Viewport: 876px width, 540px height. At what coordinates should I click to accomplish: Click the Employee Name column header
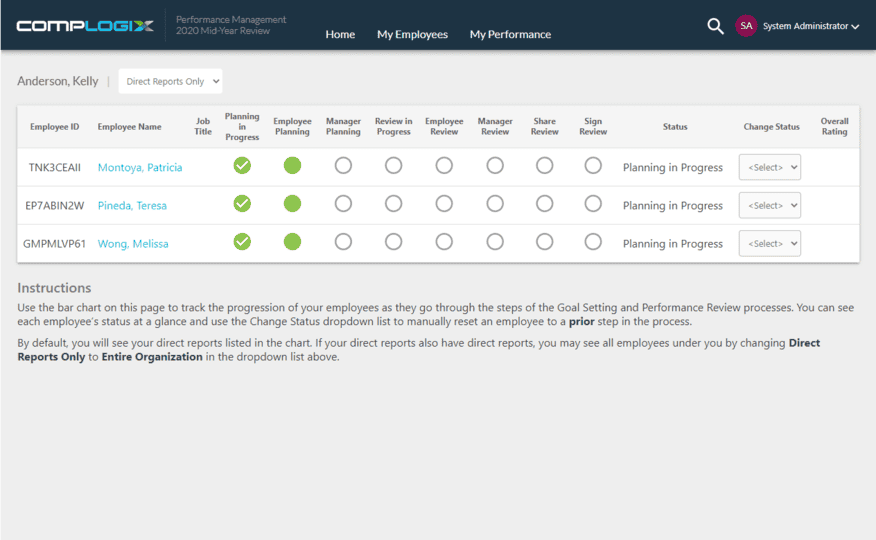(x=130, y=127)
